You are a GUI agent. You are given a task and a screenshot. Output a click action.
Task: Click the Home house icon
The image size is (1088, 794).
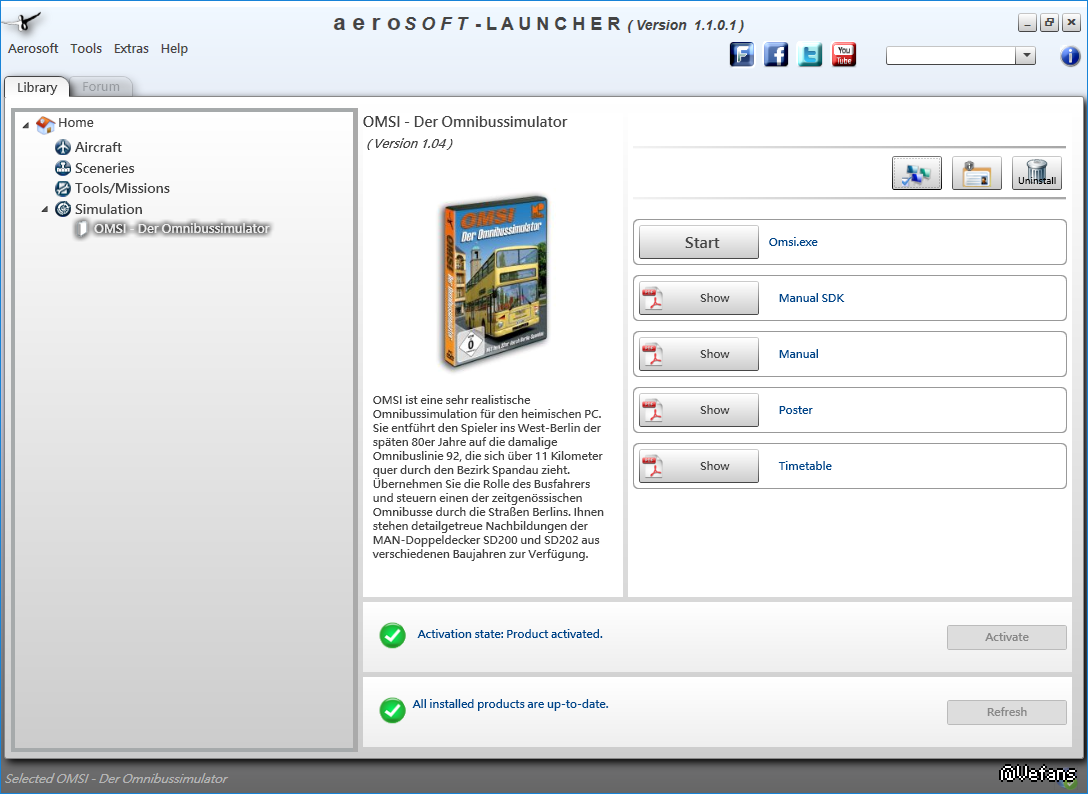(45, 124)
